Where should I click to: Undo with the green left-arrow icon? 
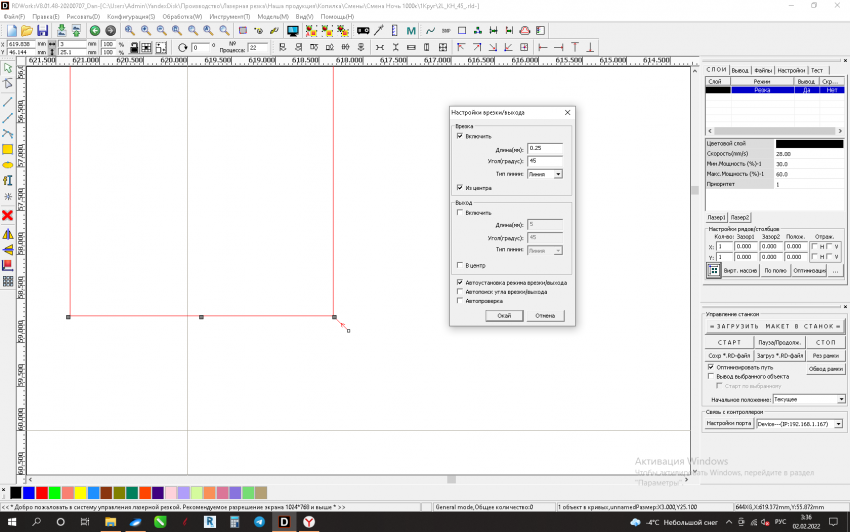(x=95, y=31)
